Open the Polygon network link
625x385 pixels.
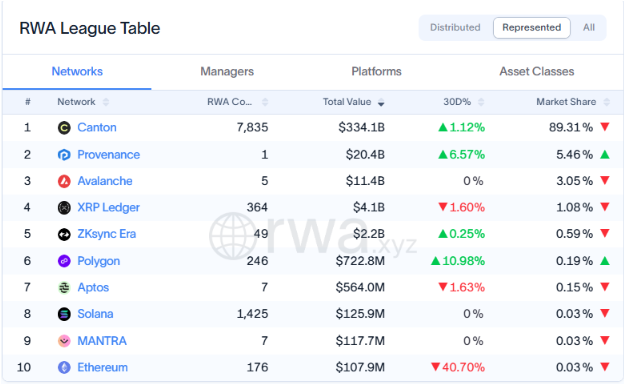[x=98, y=261]
